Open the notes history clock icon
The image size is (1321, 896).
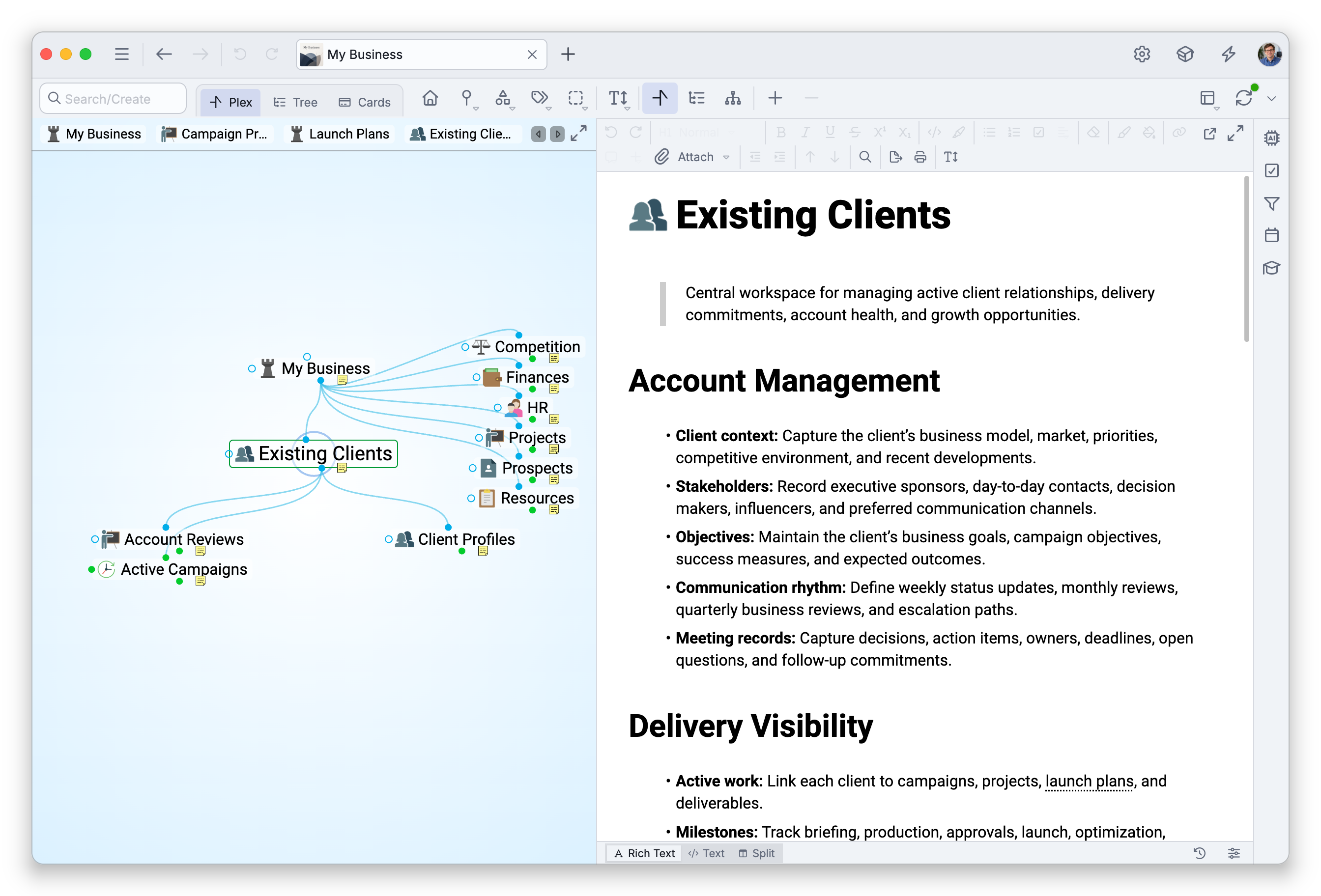(1199, 853)
